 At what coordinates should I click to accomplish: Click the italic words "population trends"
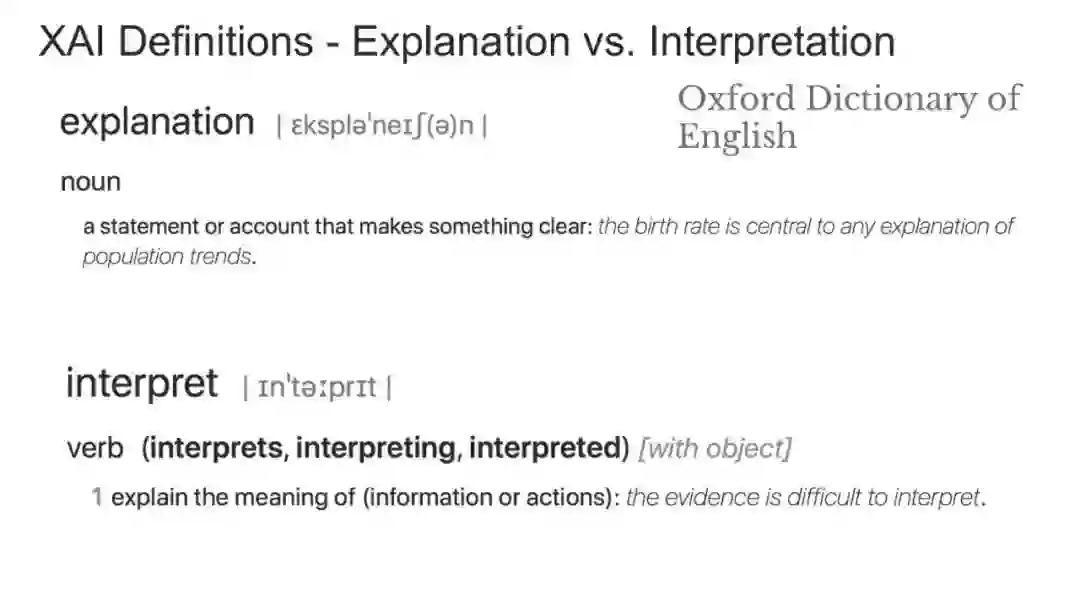point(167,256)
